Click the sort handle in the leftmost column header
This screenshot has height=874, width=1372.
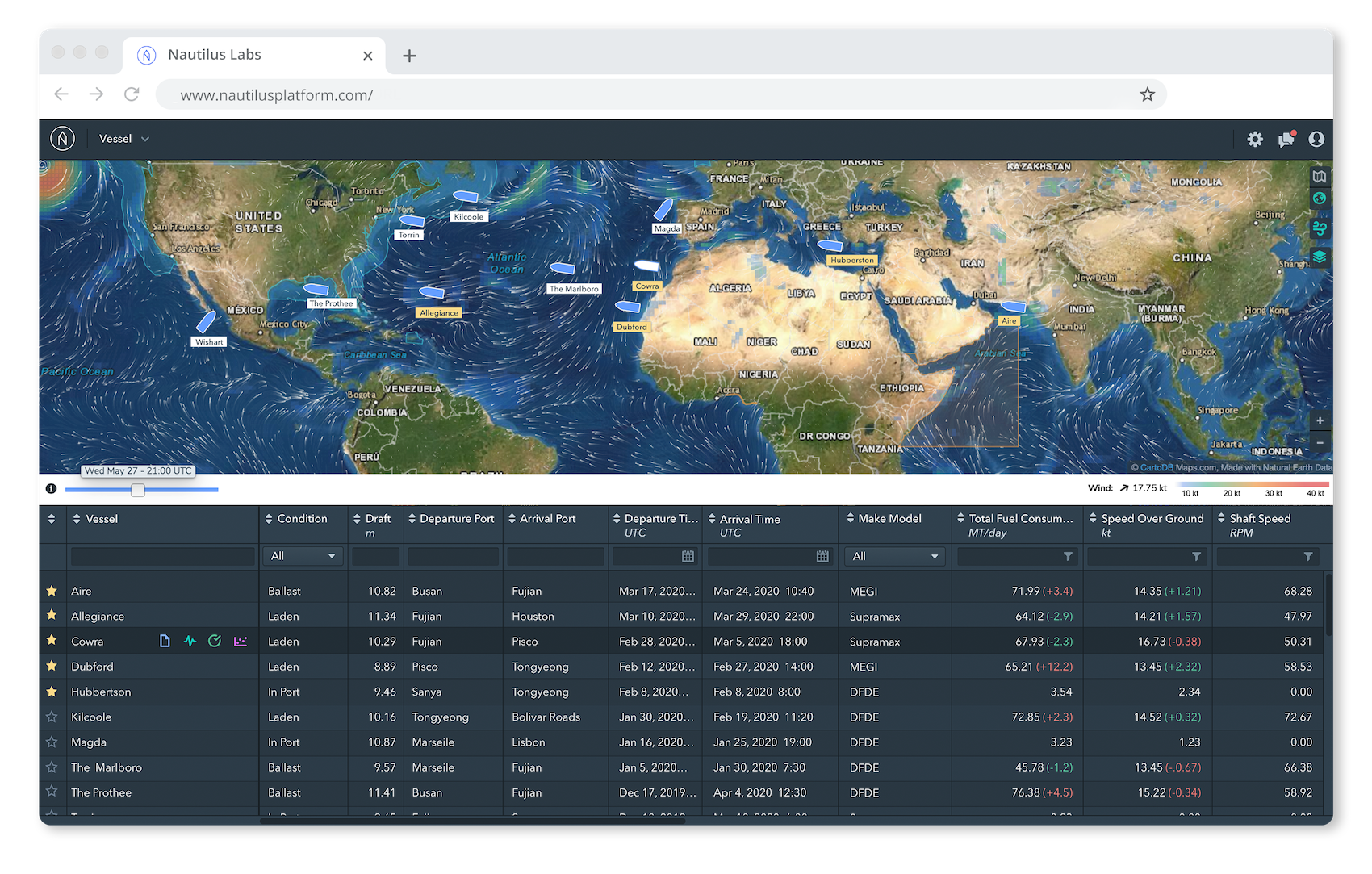52,519
